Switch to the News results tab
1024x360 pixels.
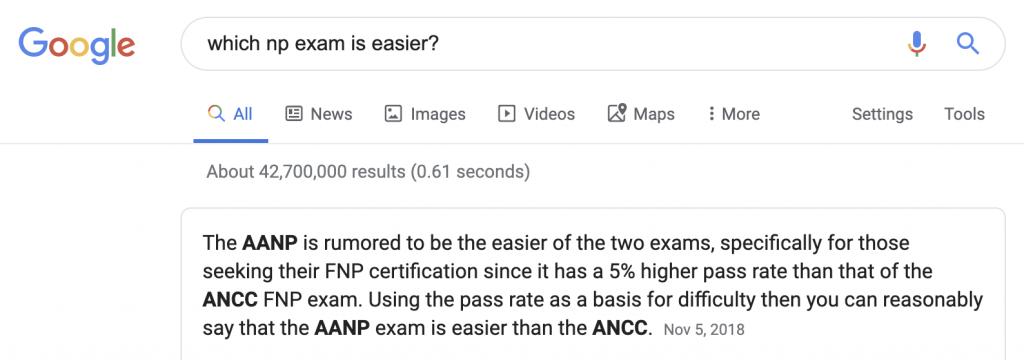[319, 114]
